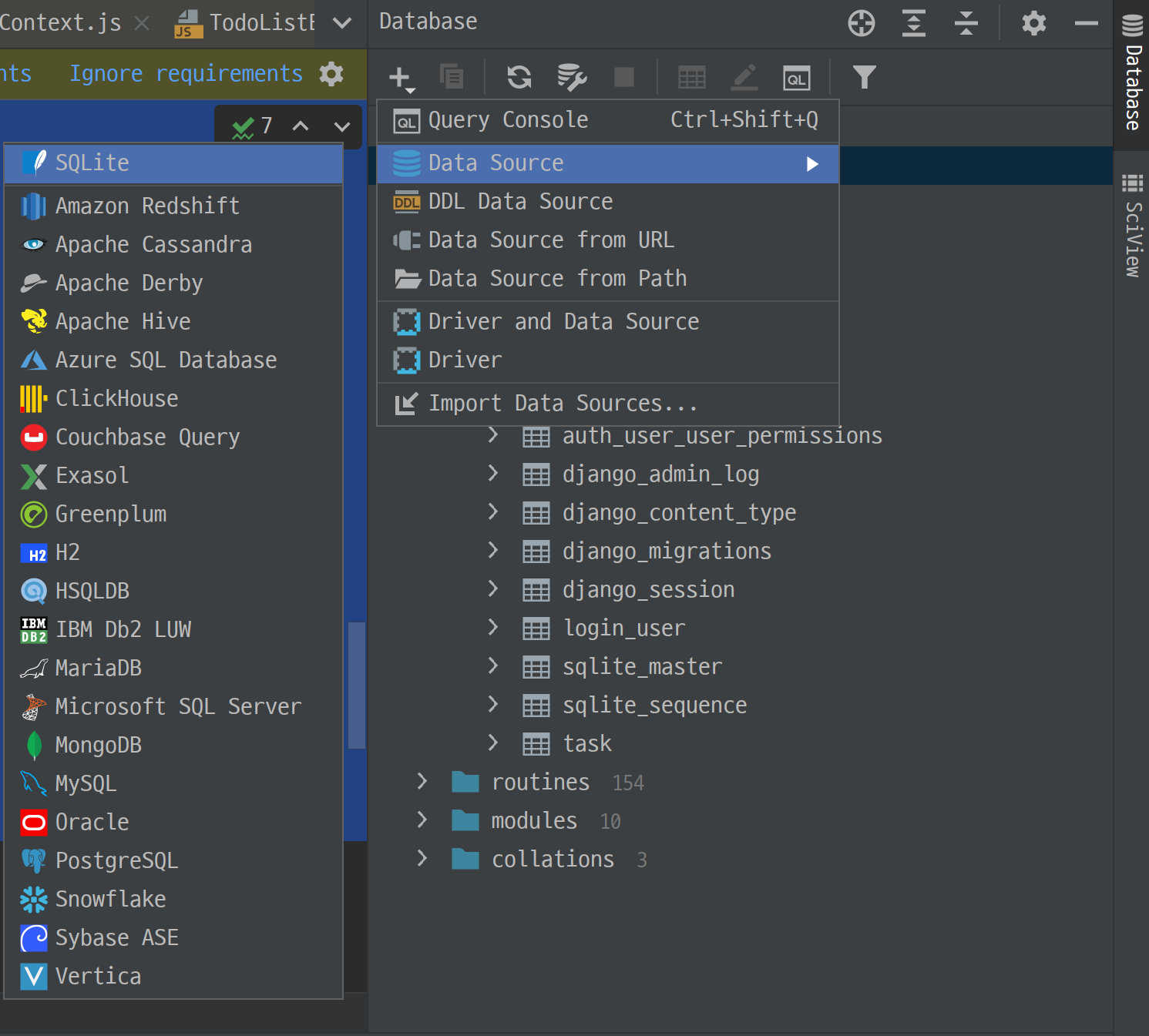
Task: Choose Driver and Data Source
Action: click(607, 322)
